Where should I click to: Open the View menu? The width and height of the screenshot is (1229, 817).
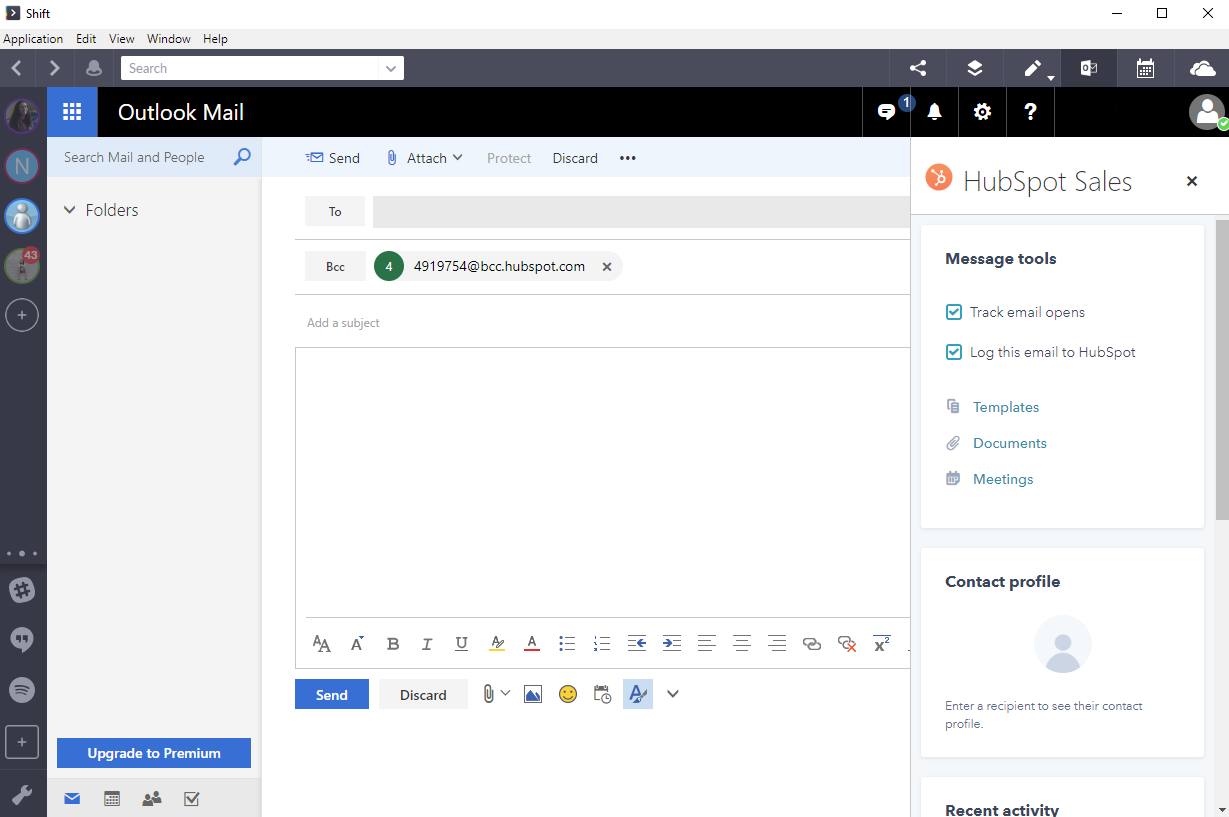coord(122,39)
